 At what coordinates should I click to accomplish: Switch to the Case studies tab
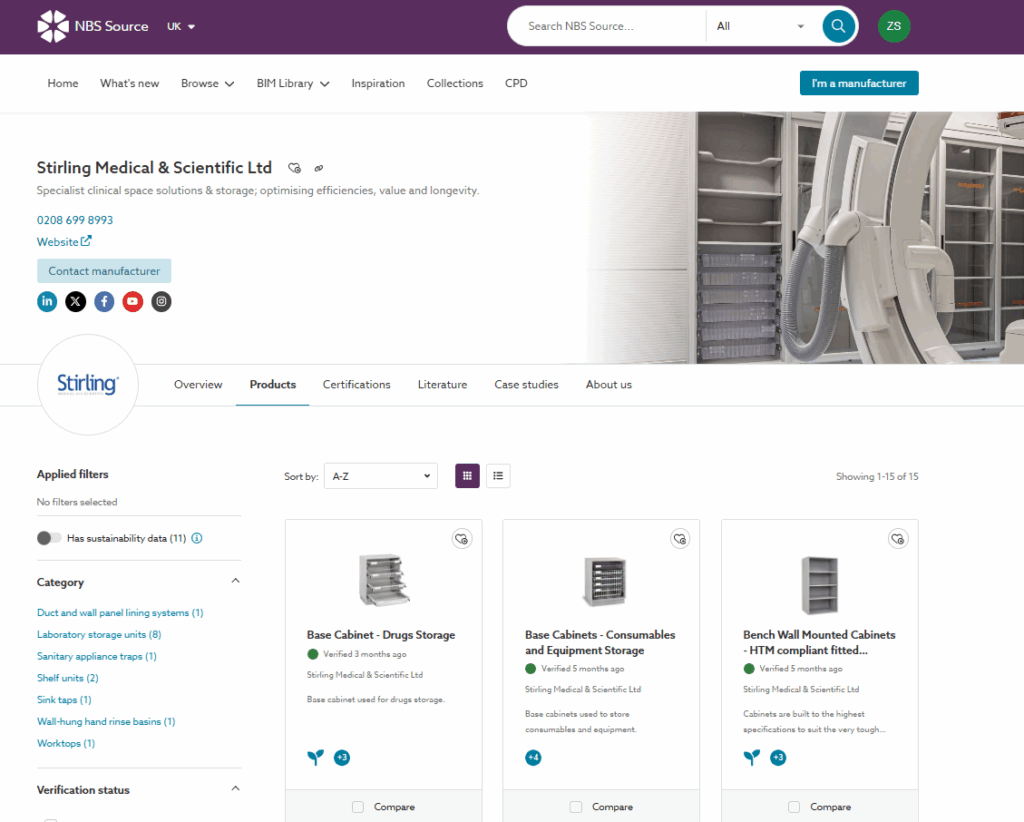pos(526,385)
